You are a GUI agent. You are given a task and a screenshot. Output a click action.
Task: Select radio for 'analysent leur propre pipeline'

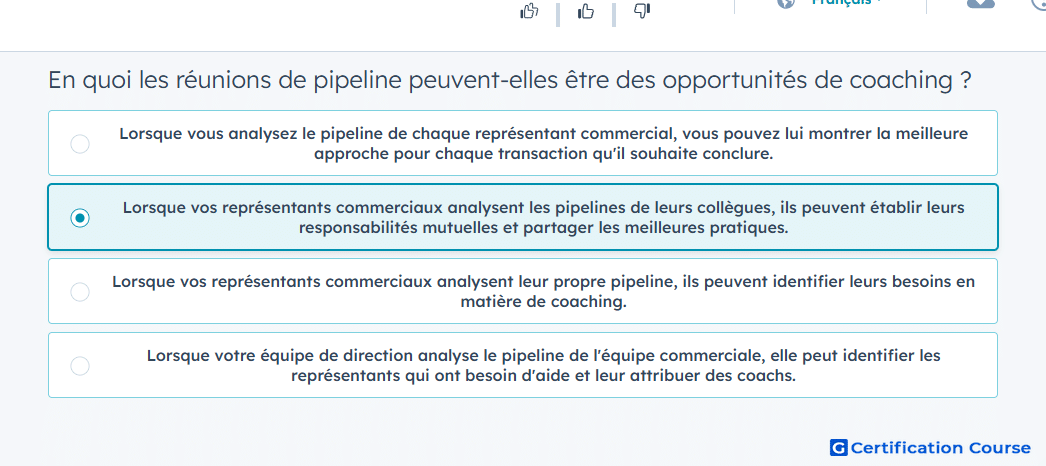[80, 292]
